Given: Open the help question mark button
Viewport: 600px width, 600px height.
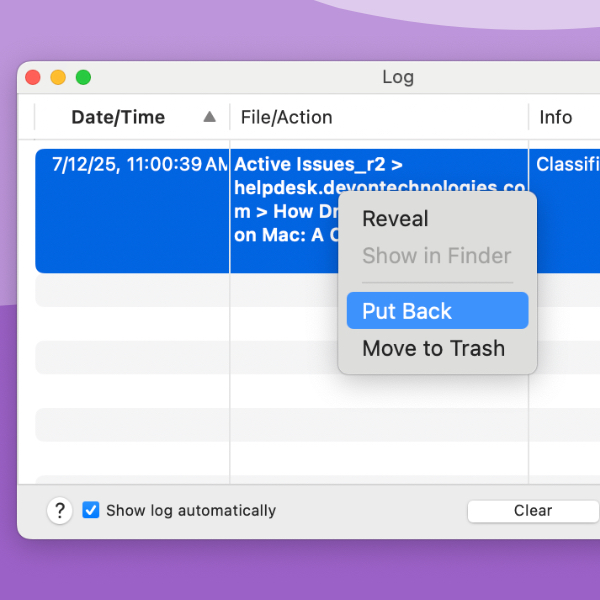Looking at the screenshot, I should [x=60, y=510].
